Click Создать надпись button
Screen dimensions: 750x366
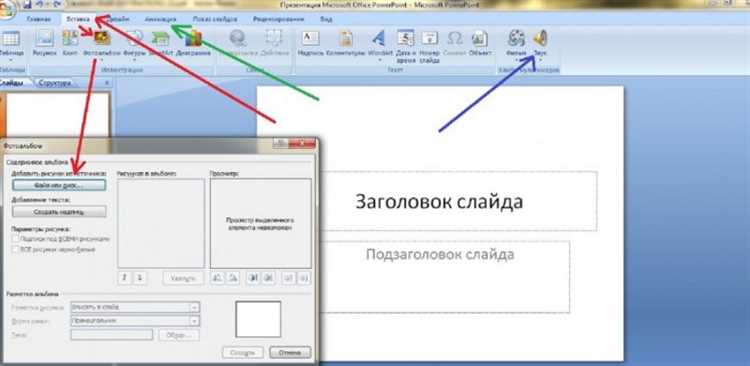pos(59,211)
